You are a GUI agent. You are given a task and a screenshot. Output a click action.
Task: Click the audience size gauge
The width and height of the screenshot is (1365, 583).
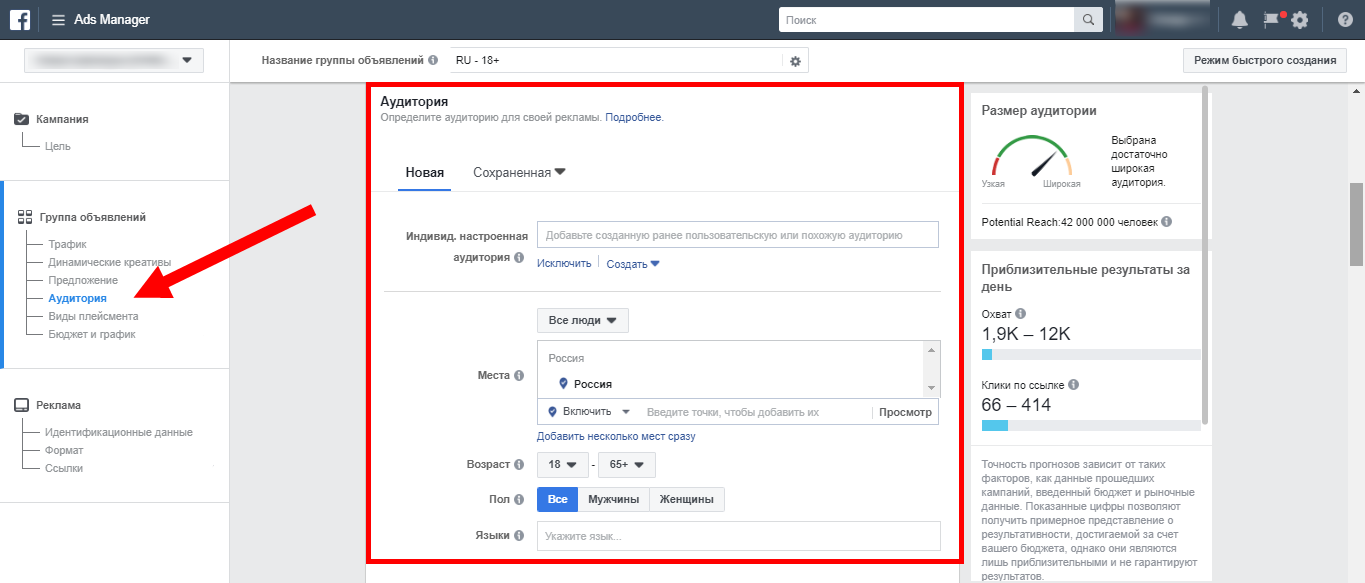tap(1031, 156)
